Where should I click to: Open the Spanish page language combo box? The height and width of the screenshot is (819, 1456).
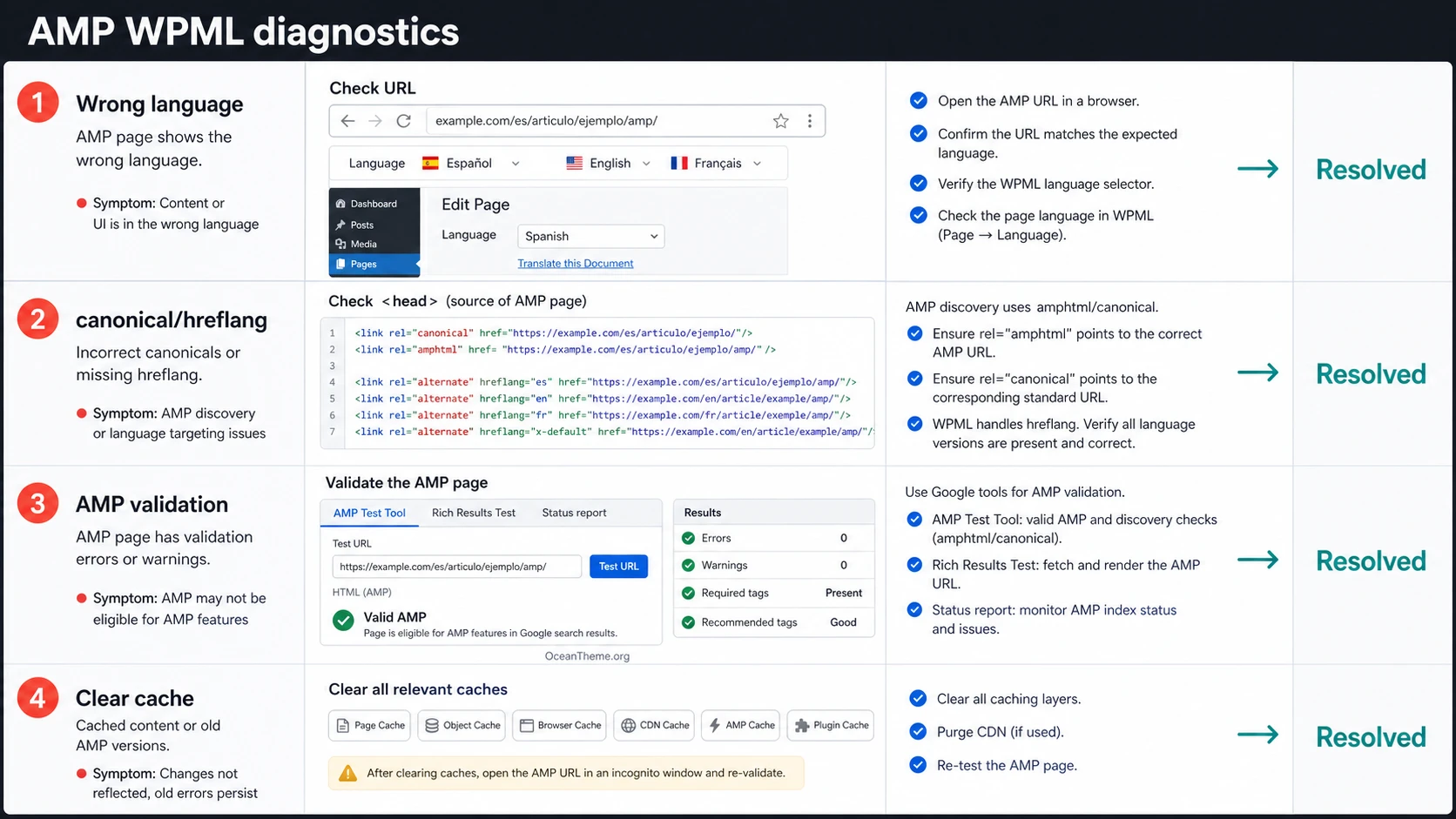pyautogui.click(x=590, y=236)
